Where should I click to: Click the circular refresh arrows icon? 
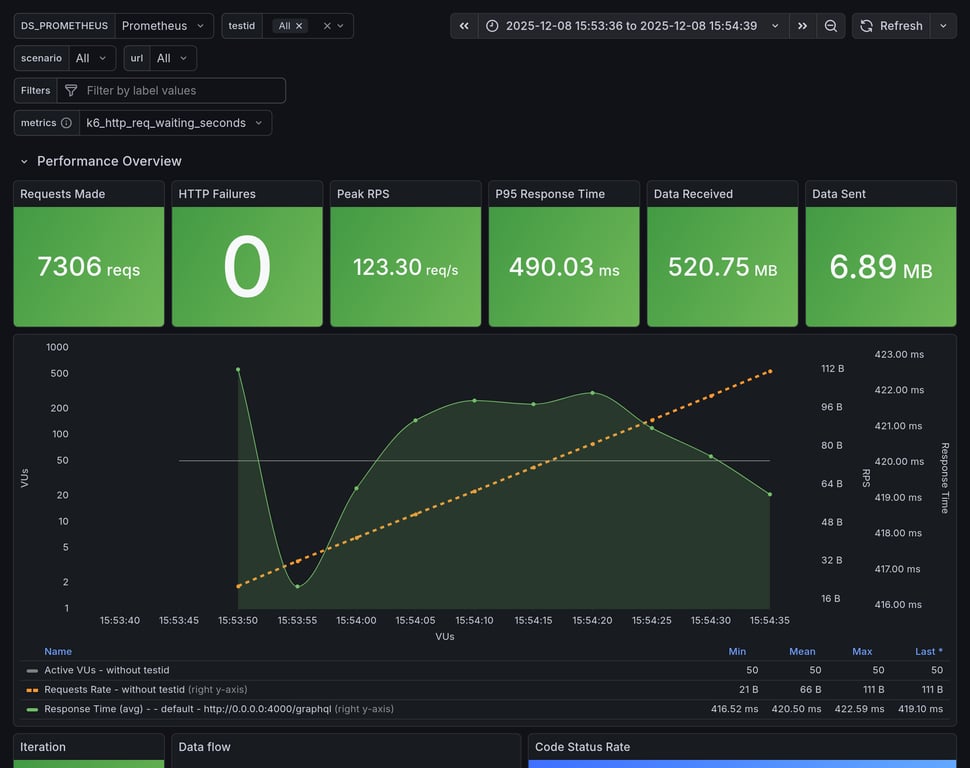click(x=864, y=25)
